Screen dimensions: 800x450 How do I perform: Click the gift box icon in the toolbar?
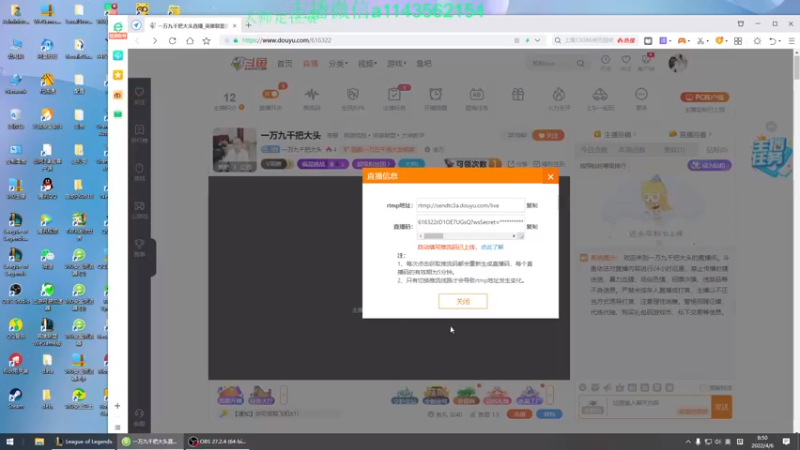[518, 94]
